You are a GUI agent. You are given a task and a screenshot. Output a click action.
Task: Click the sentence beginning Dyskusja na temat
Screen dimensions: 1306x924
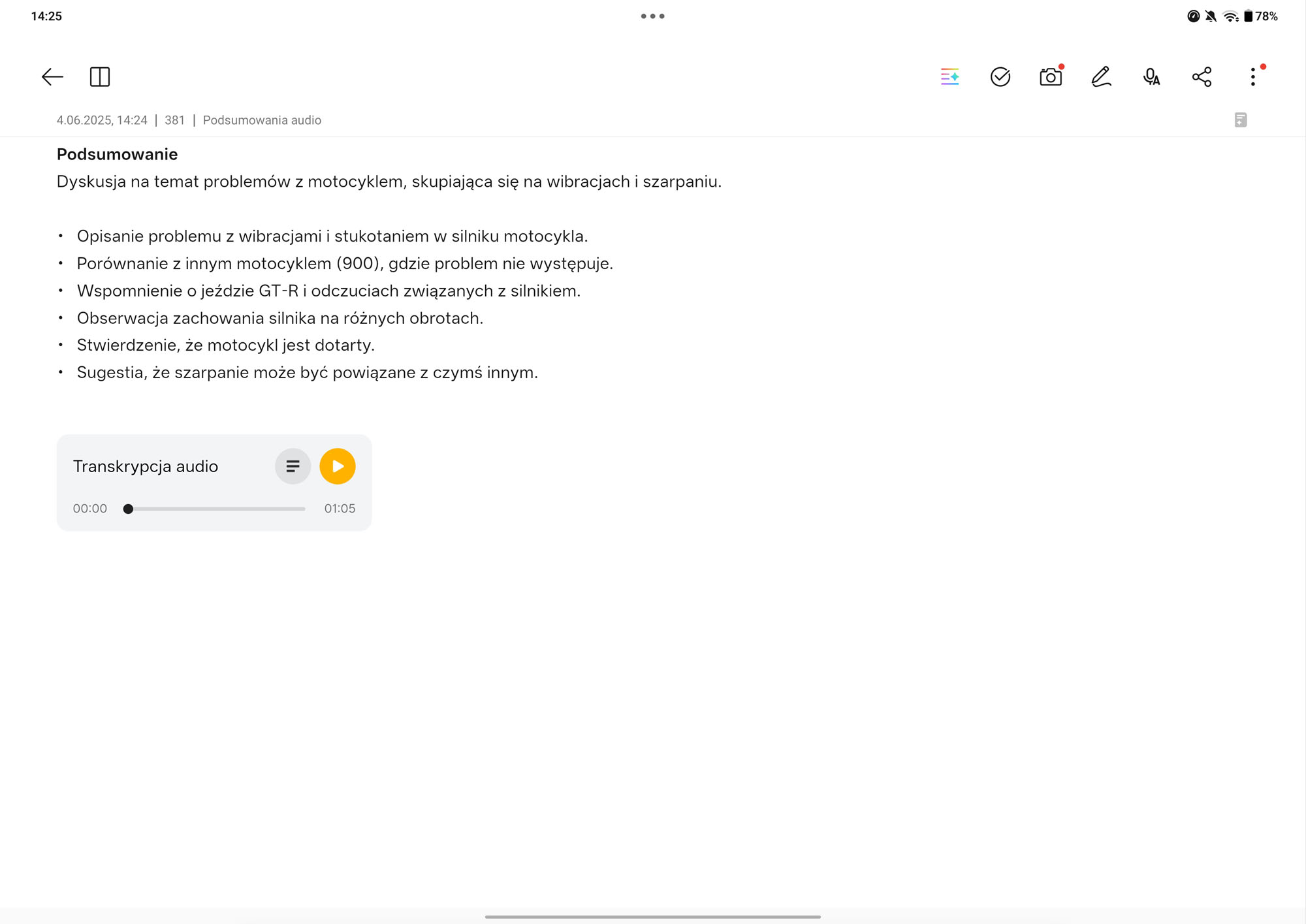pos(389,182)
